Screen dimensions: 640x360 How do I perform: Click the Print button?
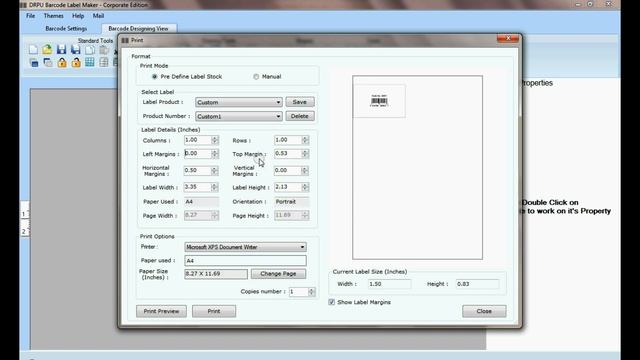(214, 311)
